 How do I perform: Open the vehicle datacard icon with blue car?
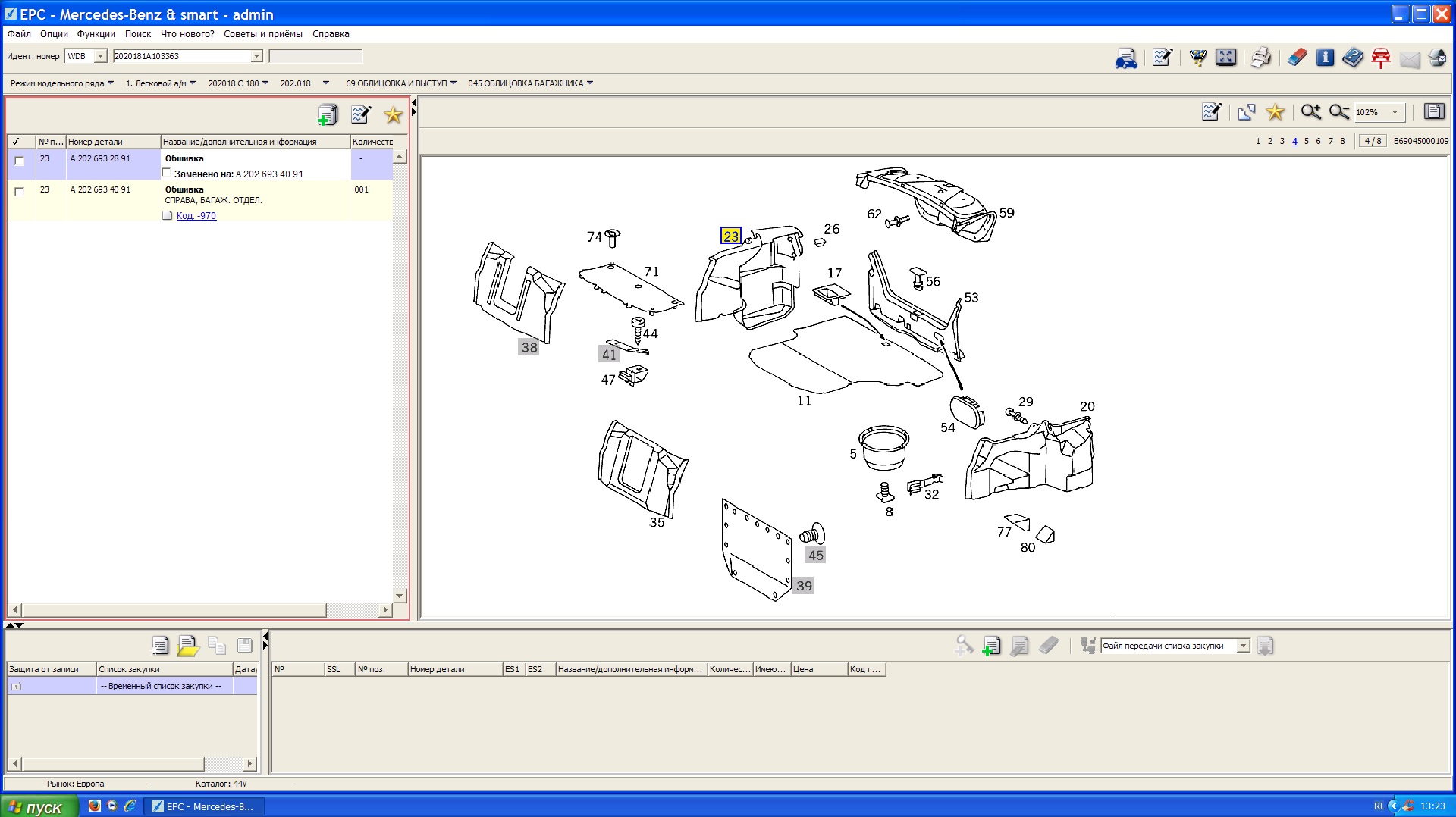coord(1126,58)
